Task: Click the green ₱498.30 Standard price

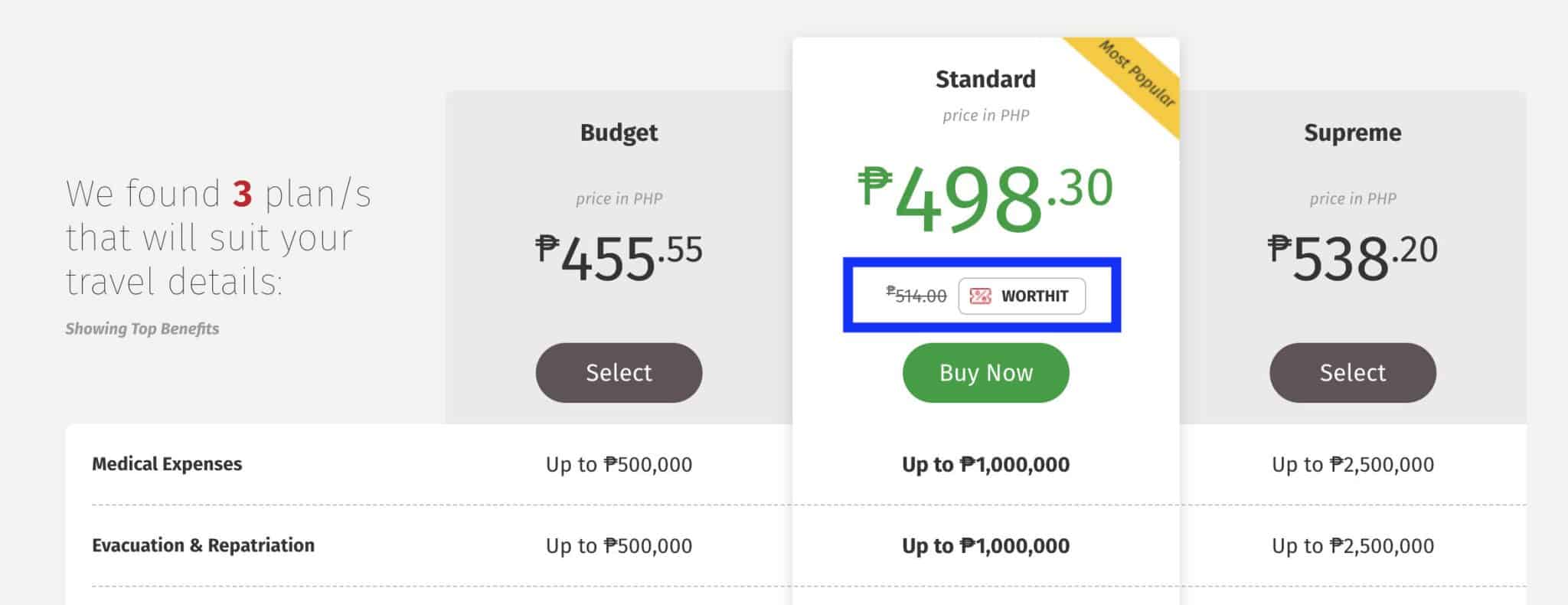Action: 985,199
